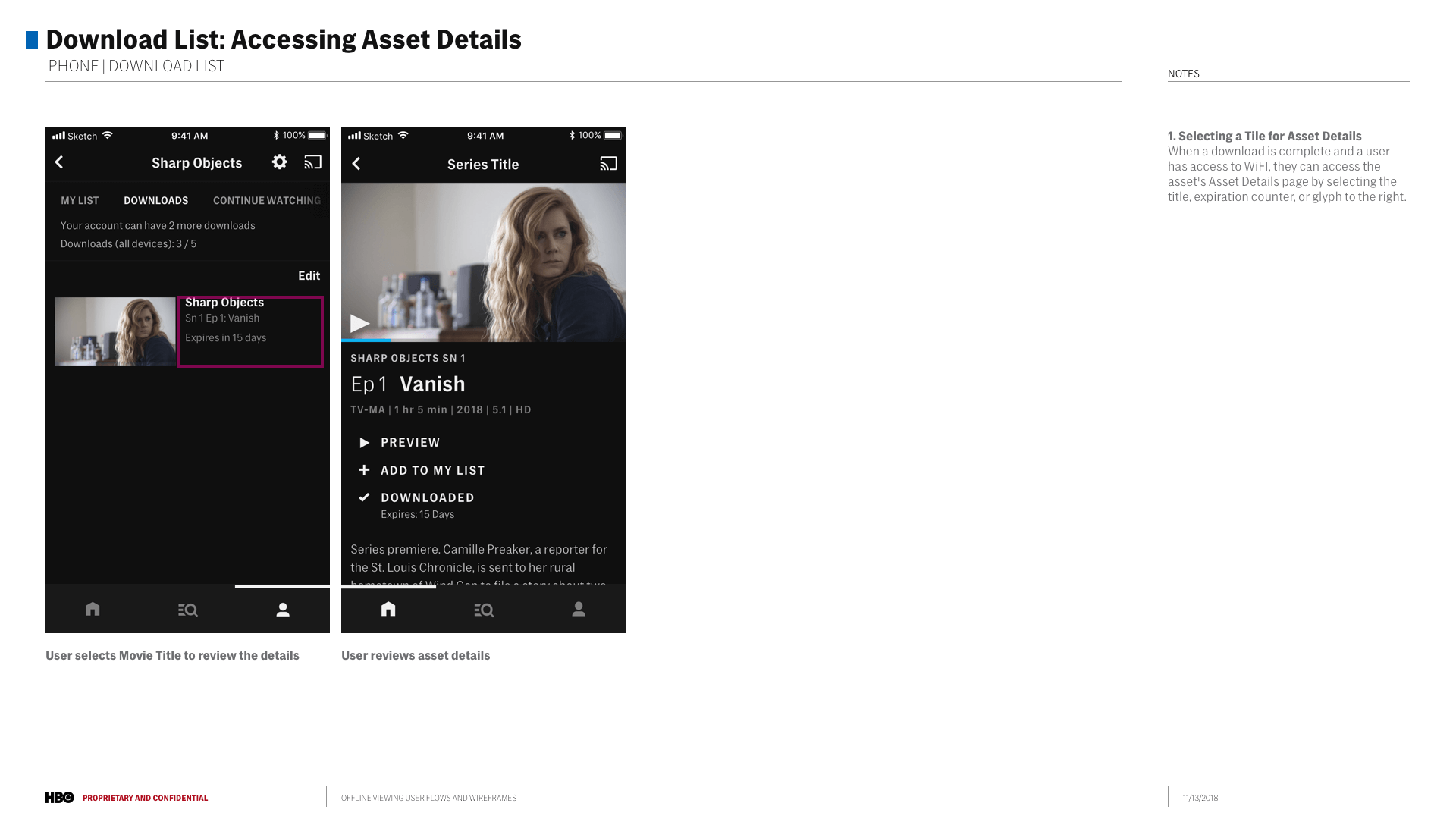Screen dimensions: 1456x819
Task: Select the Downloads tab
Action: click(156, 200)
